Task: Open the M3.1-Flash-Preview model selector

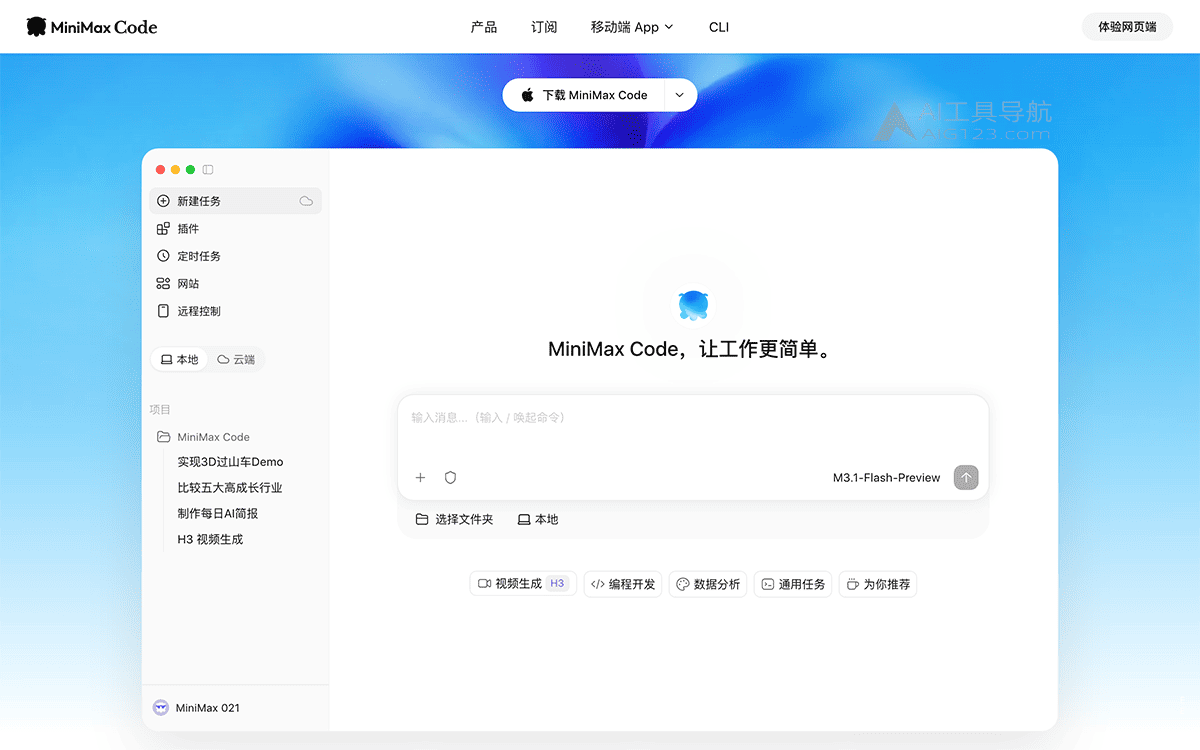Action: point(887,478)
